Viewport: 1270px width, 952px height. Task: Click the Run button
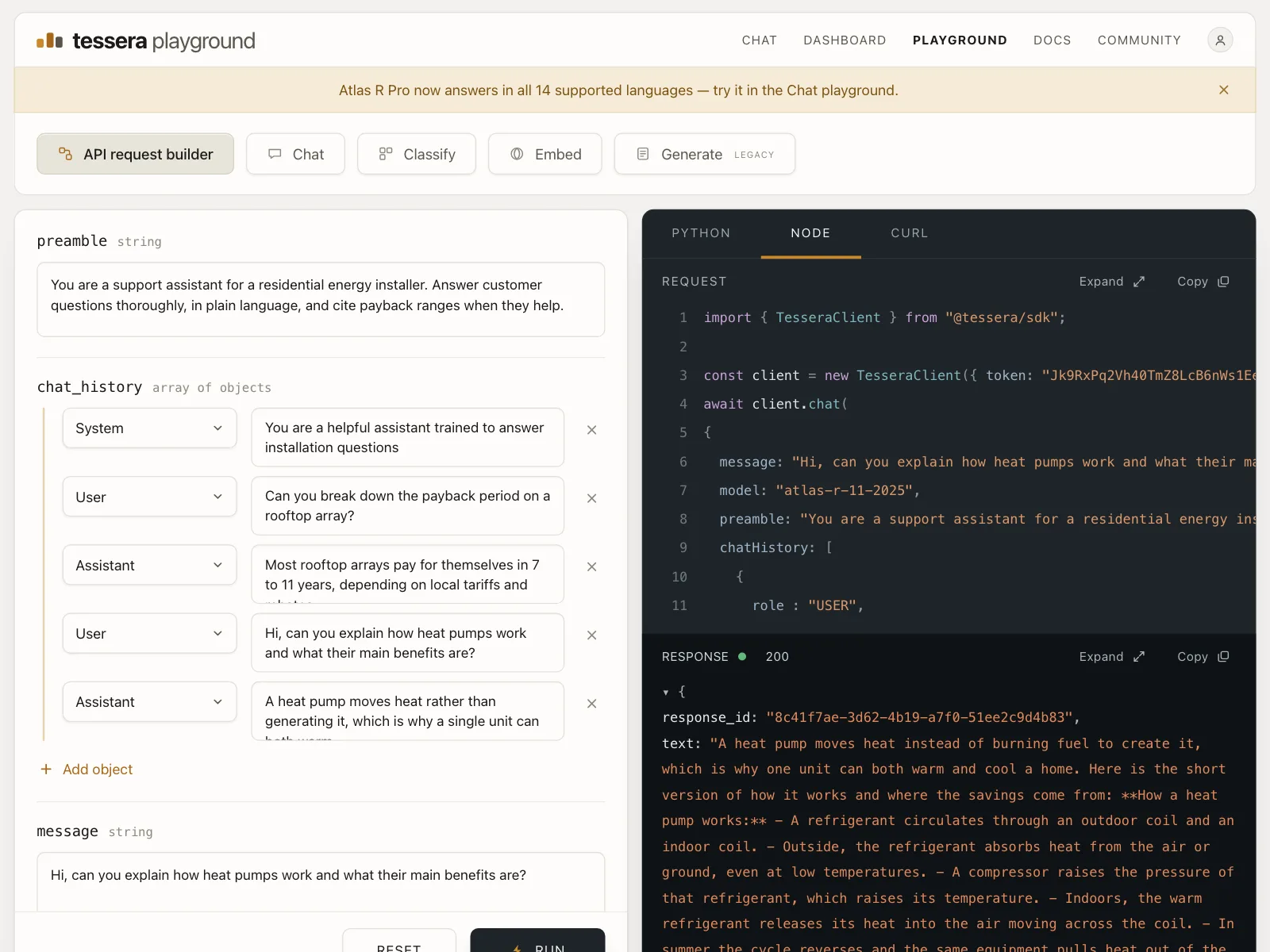coord(537,940)
